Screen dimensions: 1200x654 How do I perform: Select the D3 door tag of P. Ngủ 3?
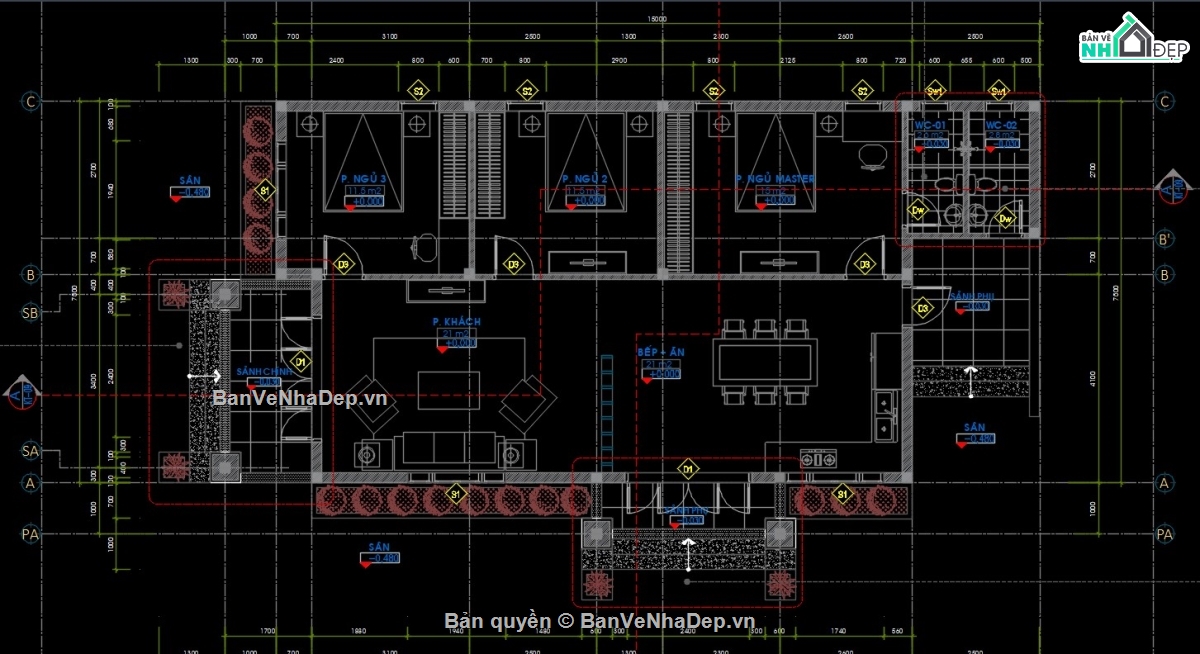click(x=343, y=265)
